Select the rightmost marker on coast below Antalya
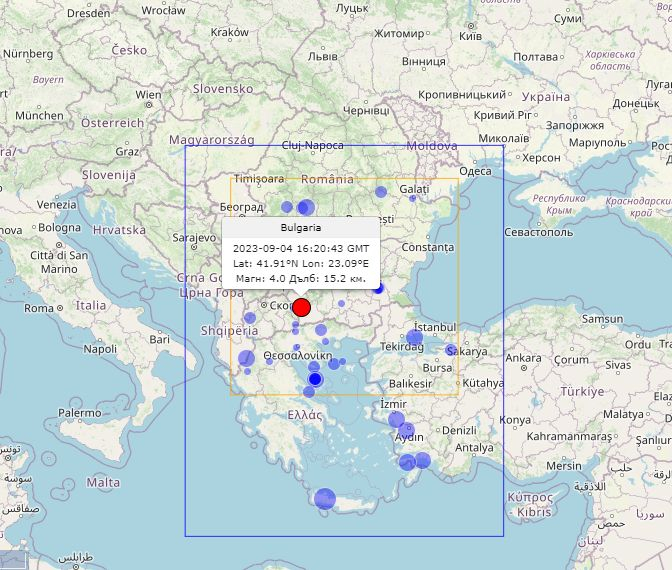 (x=422, y=461)
